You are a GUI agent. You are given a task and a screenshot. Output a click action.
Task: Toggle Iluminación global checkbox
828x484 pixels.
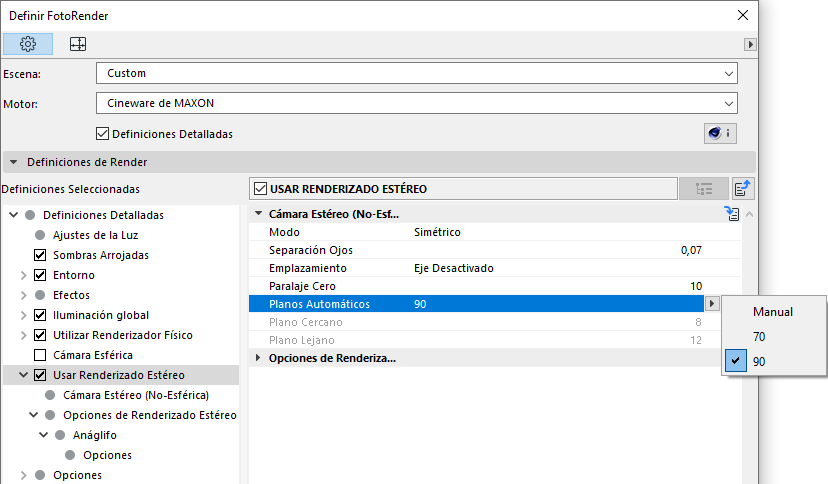tap(40, 315)
